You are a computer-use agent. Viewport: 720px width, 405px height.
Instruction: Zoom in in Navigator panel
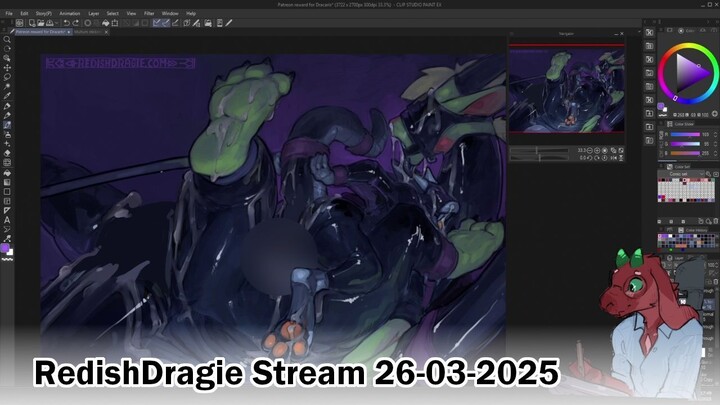coord(597,151)
